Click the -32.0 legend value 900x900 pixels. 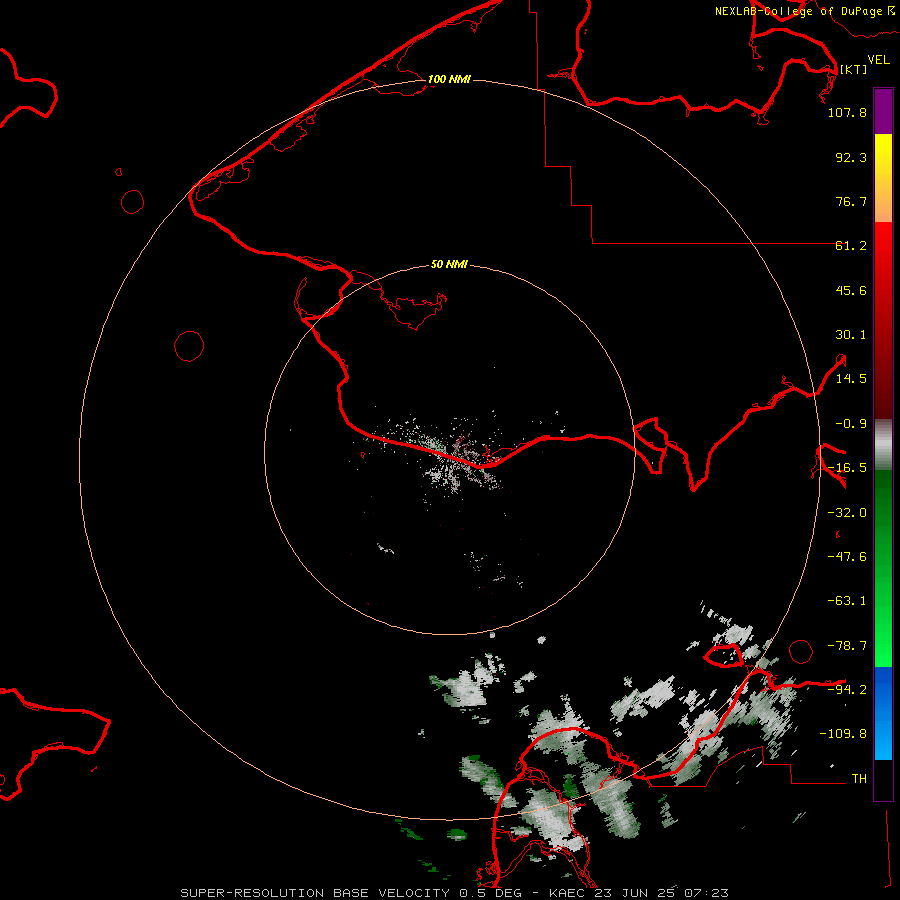coord(847,513)
